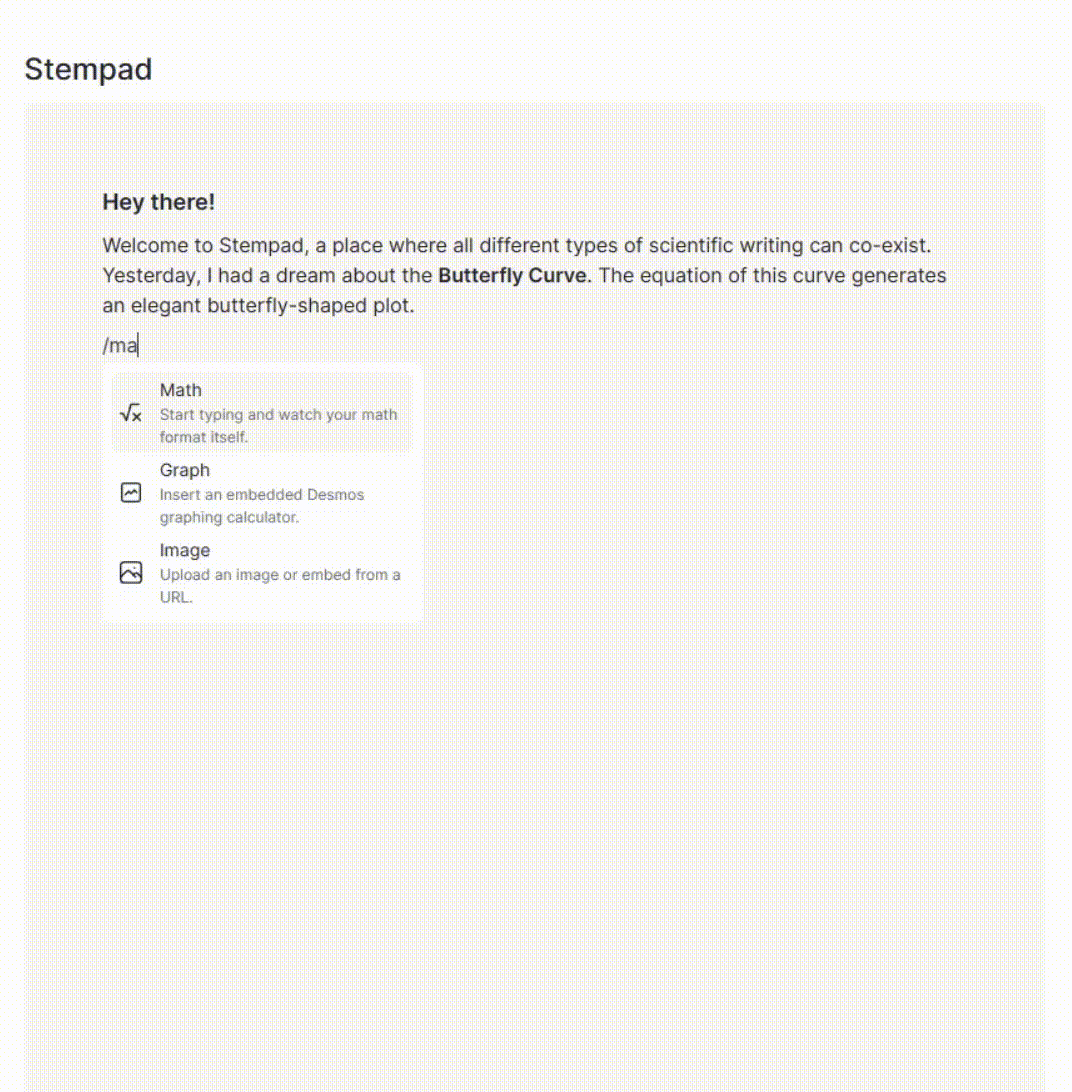Click the Graph chart icon

(x=131, y=493)
